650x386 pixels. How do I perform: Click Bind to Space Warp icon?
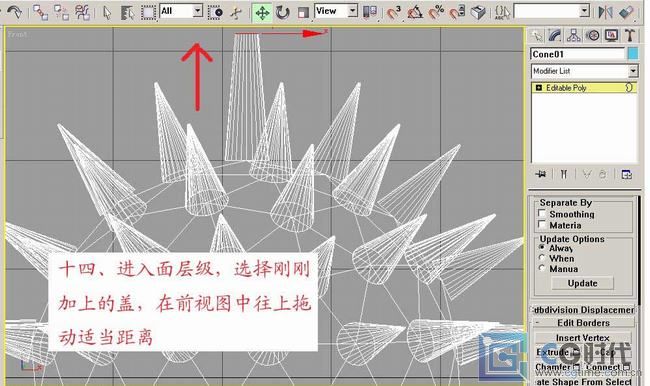[x=83, y=12]
